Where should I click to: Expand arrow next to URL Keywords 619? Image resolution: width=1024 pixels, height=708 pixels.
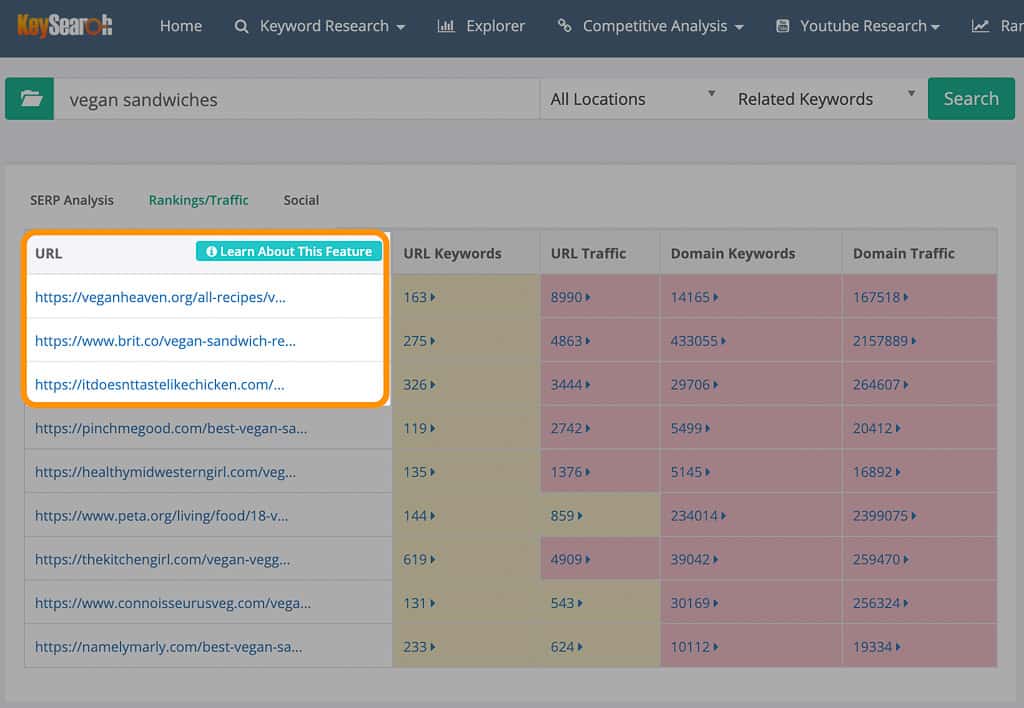[435, 560]
